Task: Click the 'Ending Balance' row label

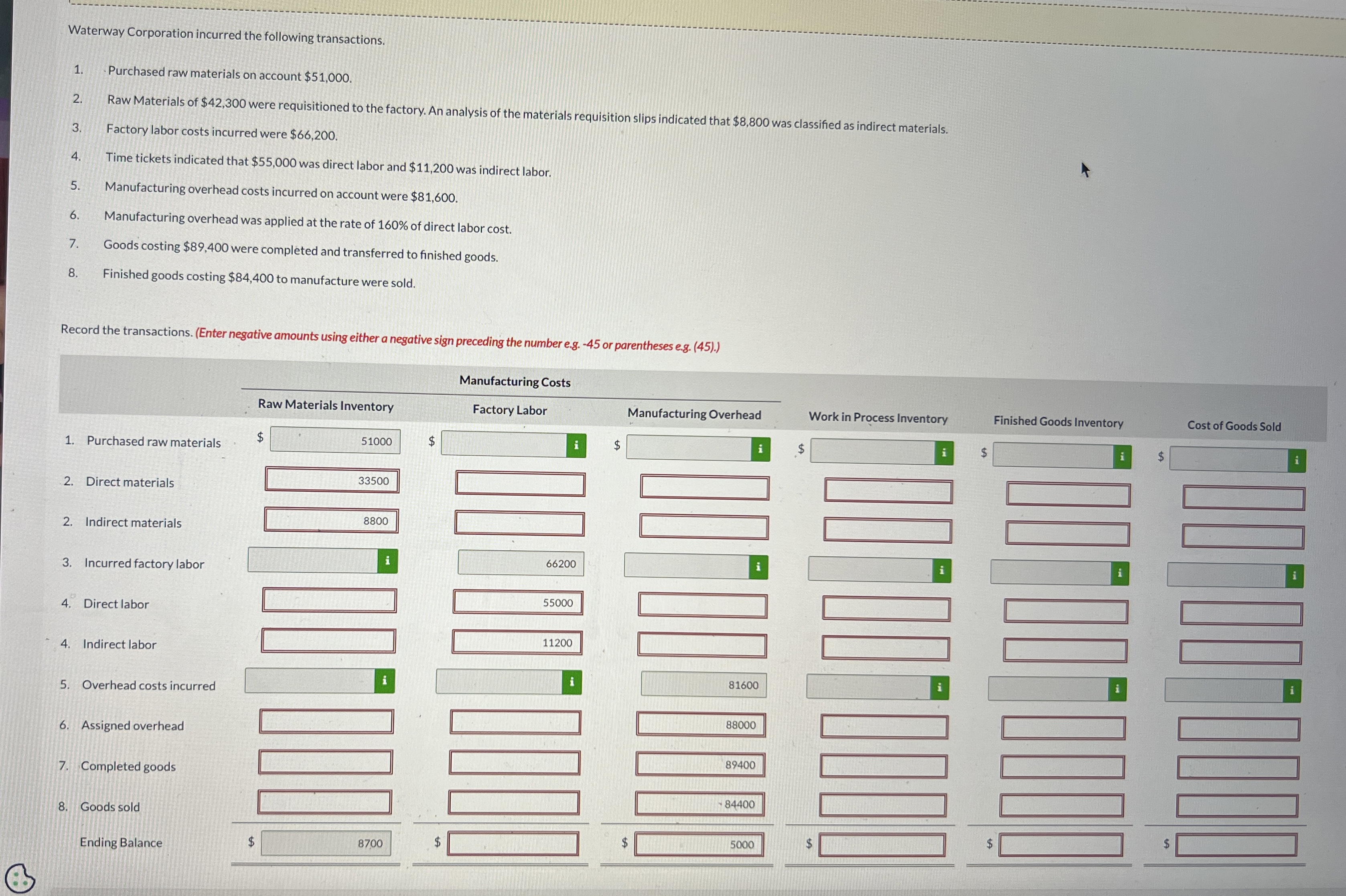Action: click(x=121, y=842)
